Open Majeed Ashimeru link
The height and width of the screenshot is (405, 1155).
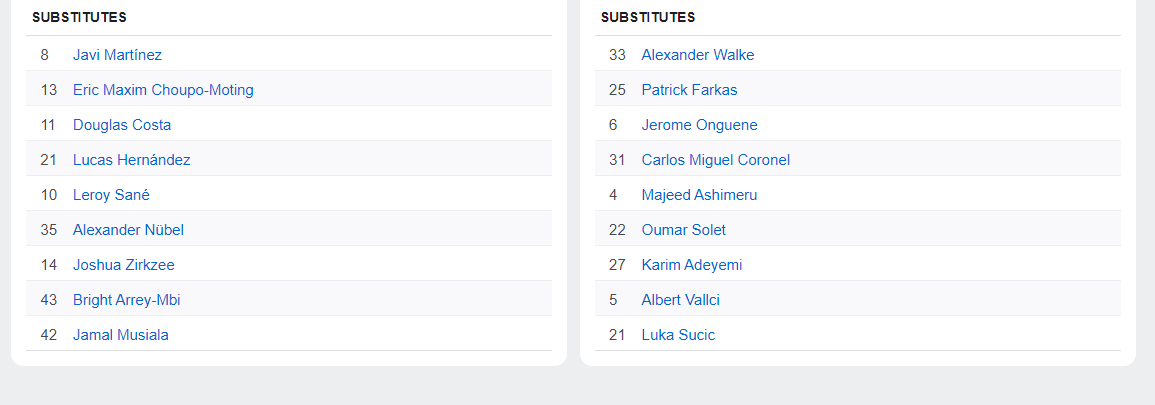(699, 195)
